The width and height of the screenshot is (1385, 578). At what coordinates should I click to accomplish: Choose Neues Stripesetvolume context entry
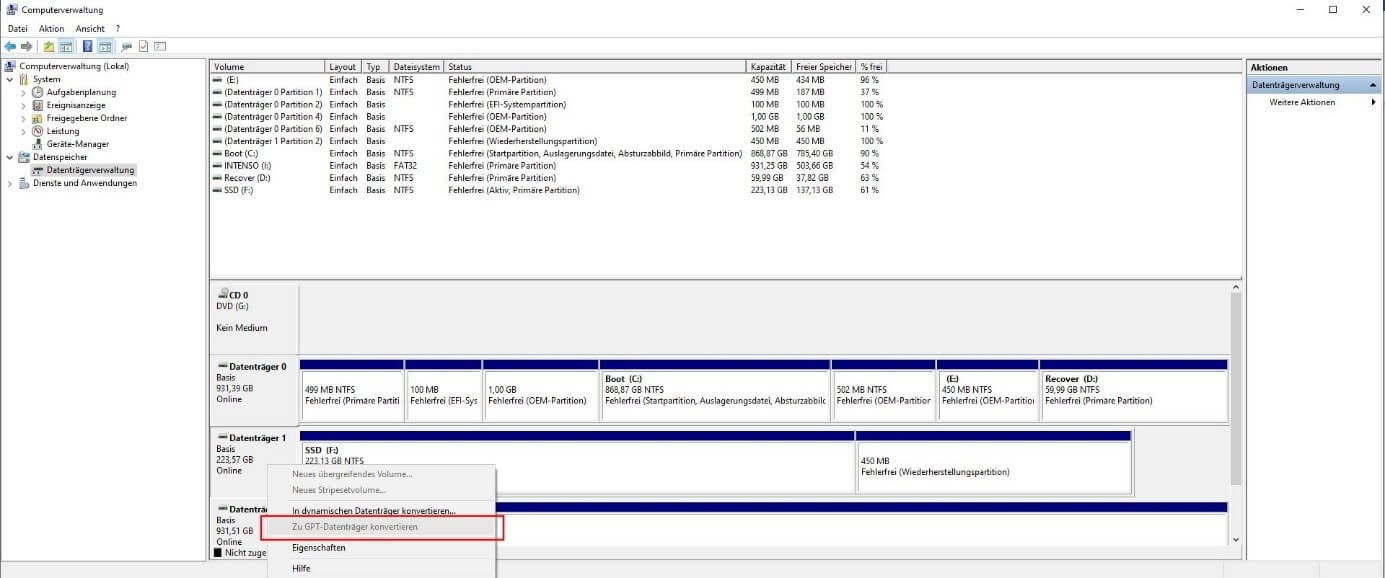tap(381, 490)
